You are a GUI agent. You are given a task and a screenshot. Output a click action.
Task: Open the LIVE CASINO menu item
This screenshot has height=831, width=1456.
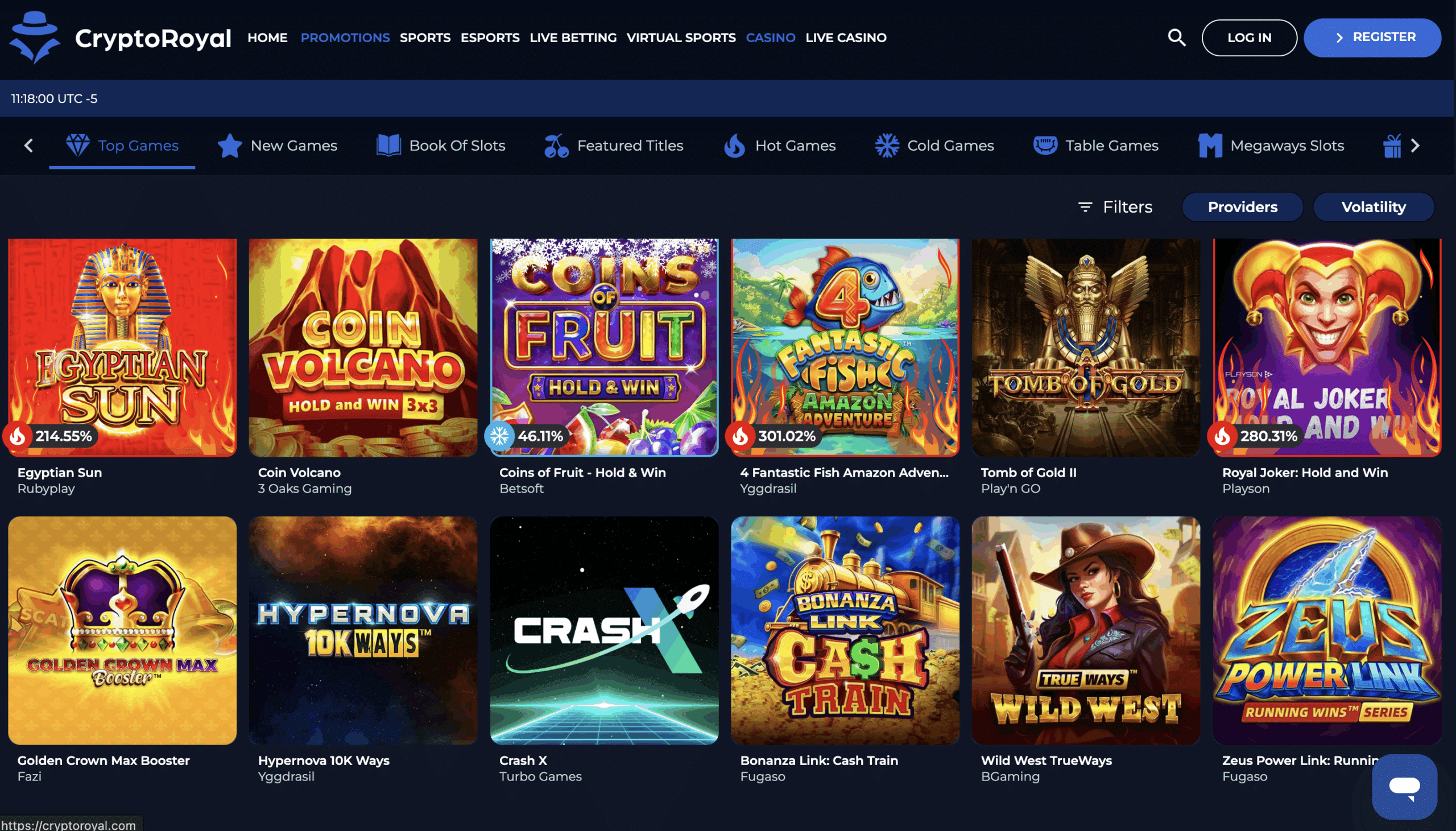pyautogui.click(x=846, y=38)
